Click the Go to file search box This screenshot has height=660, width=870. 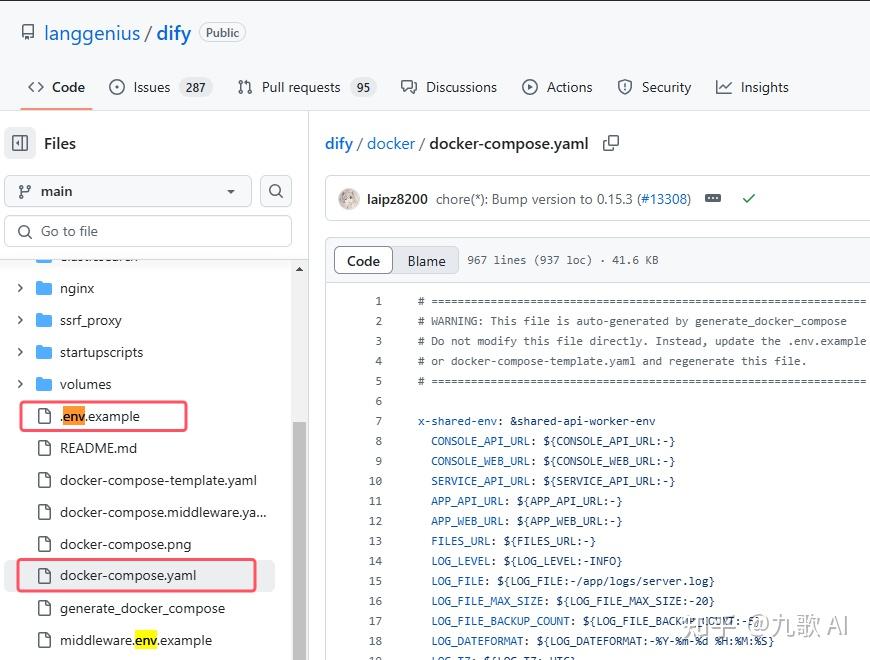coord(148,231)
